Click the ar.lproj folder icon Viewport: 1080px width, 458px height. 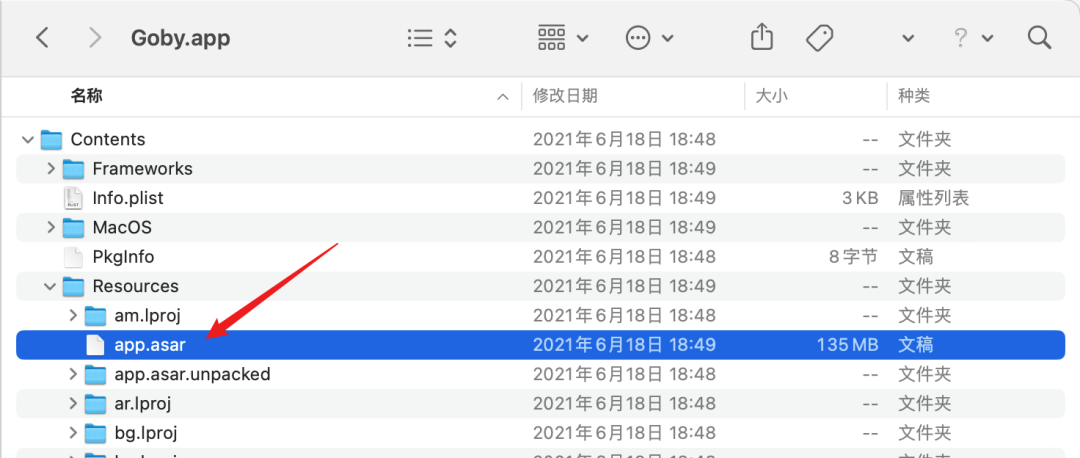(96, 404)
